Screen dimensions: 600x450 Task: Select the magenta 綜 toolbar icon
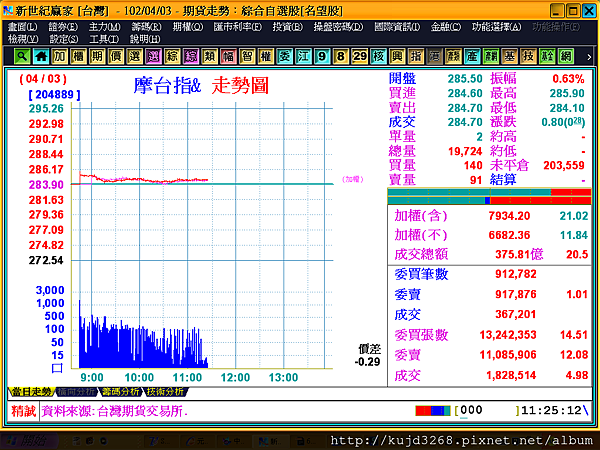coord(191,57)
